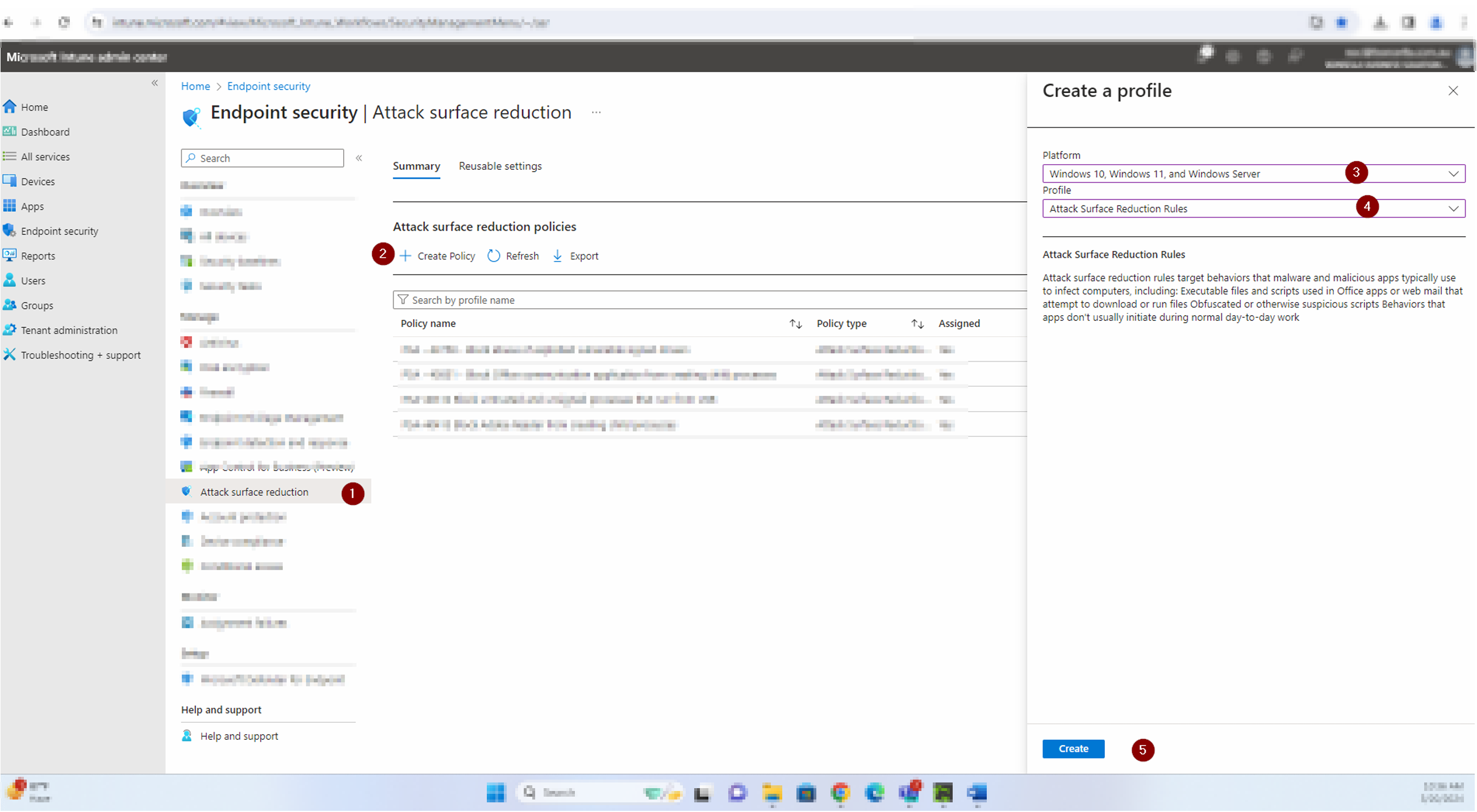Open the Platform dropdown
This screenshot has height=812, width=1477.
coord(1253,174)
